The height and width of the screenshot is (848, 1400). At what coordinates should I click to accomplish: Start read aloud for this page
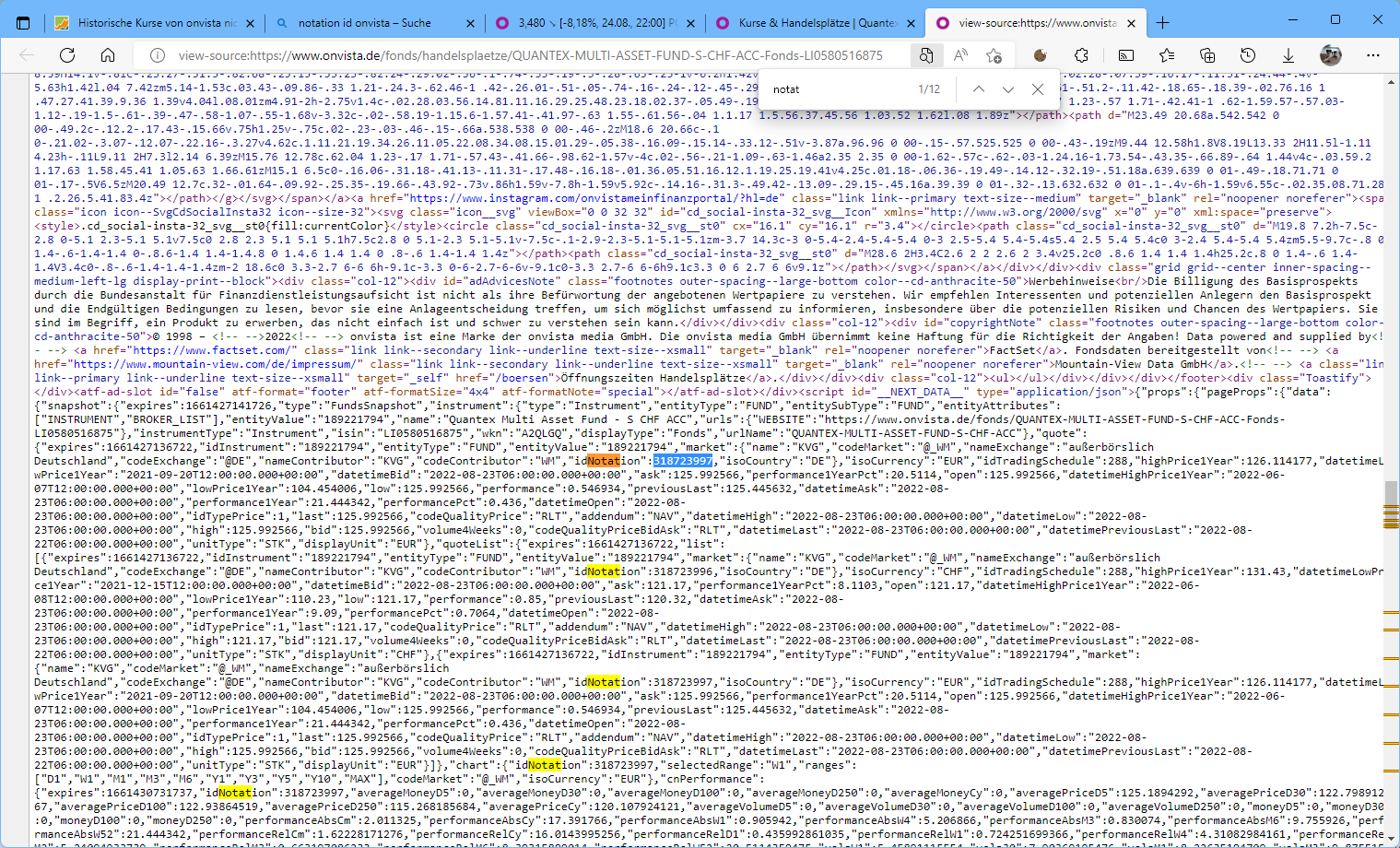[x=960, y=55]
